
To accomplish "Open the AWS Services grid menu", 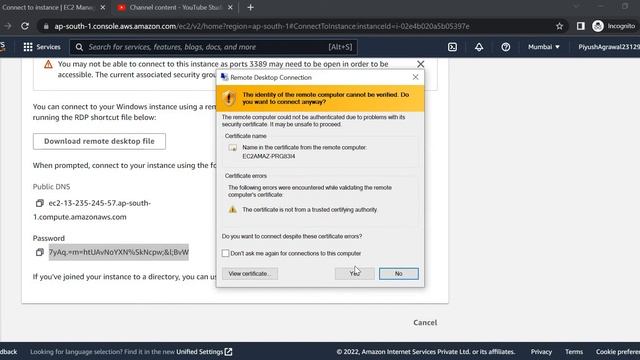I will [x=28, y=47].
